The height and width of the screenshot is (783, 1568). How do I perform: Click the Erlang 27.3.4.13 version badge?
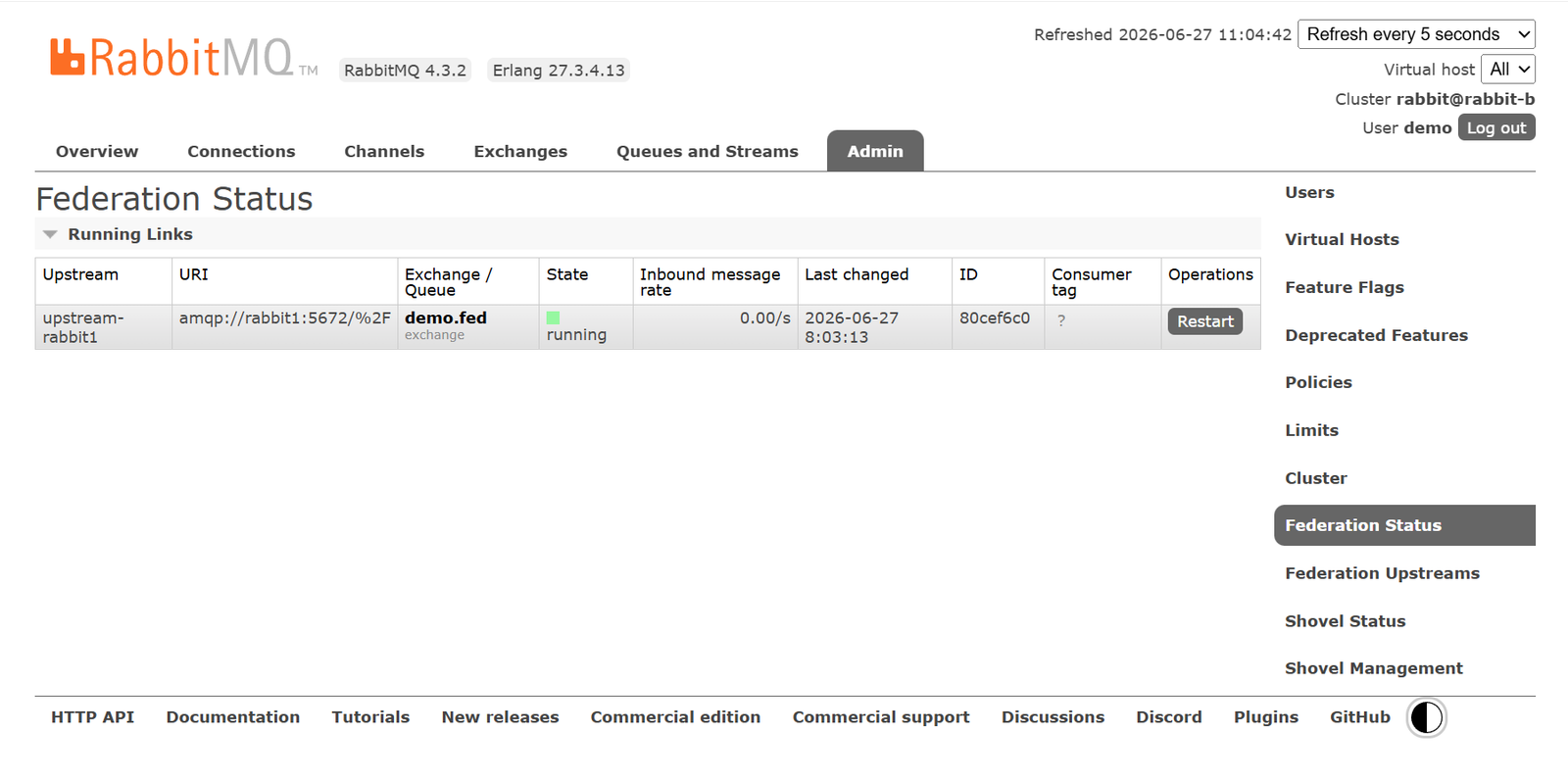pos(559,71)
